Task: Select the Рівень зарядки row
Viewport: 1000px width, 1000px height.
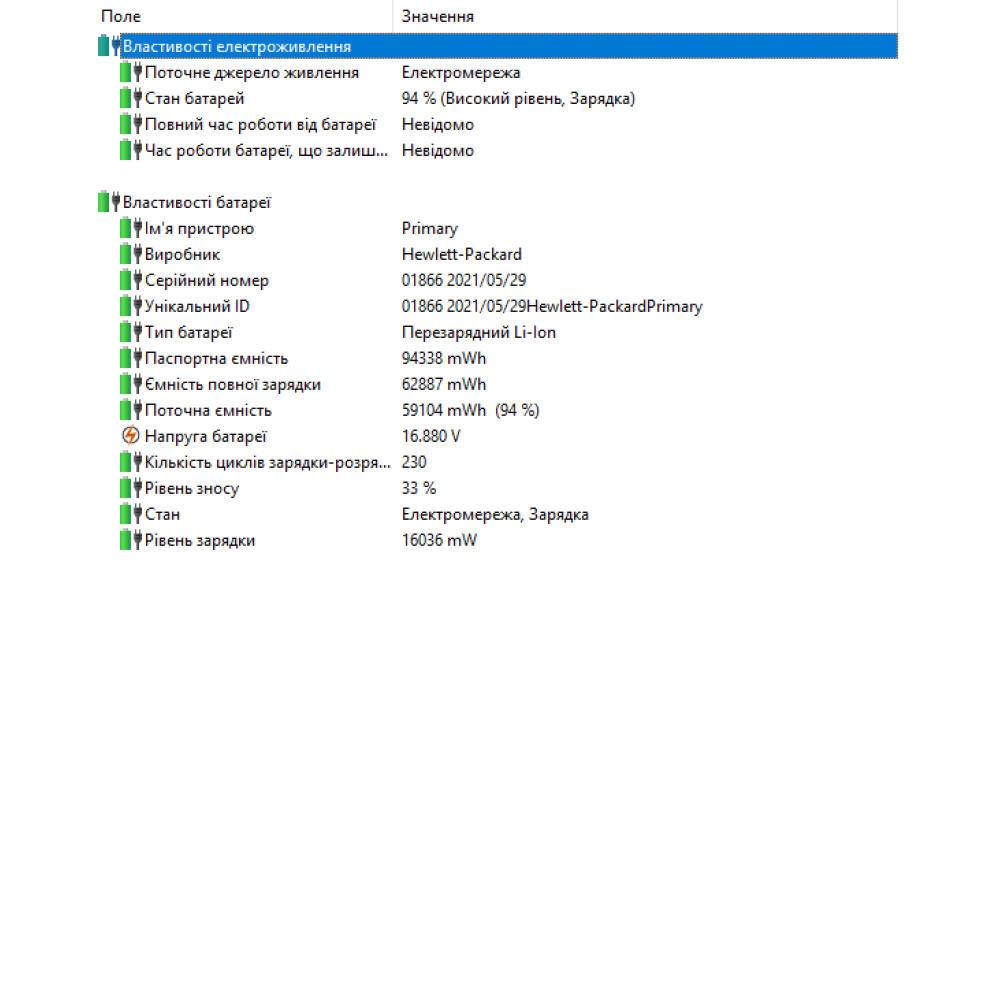Action: point(199,540)
